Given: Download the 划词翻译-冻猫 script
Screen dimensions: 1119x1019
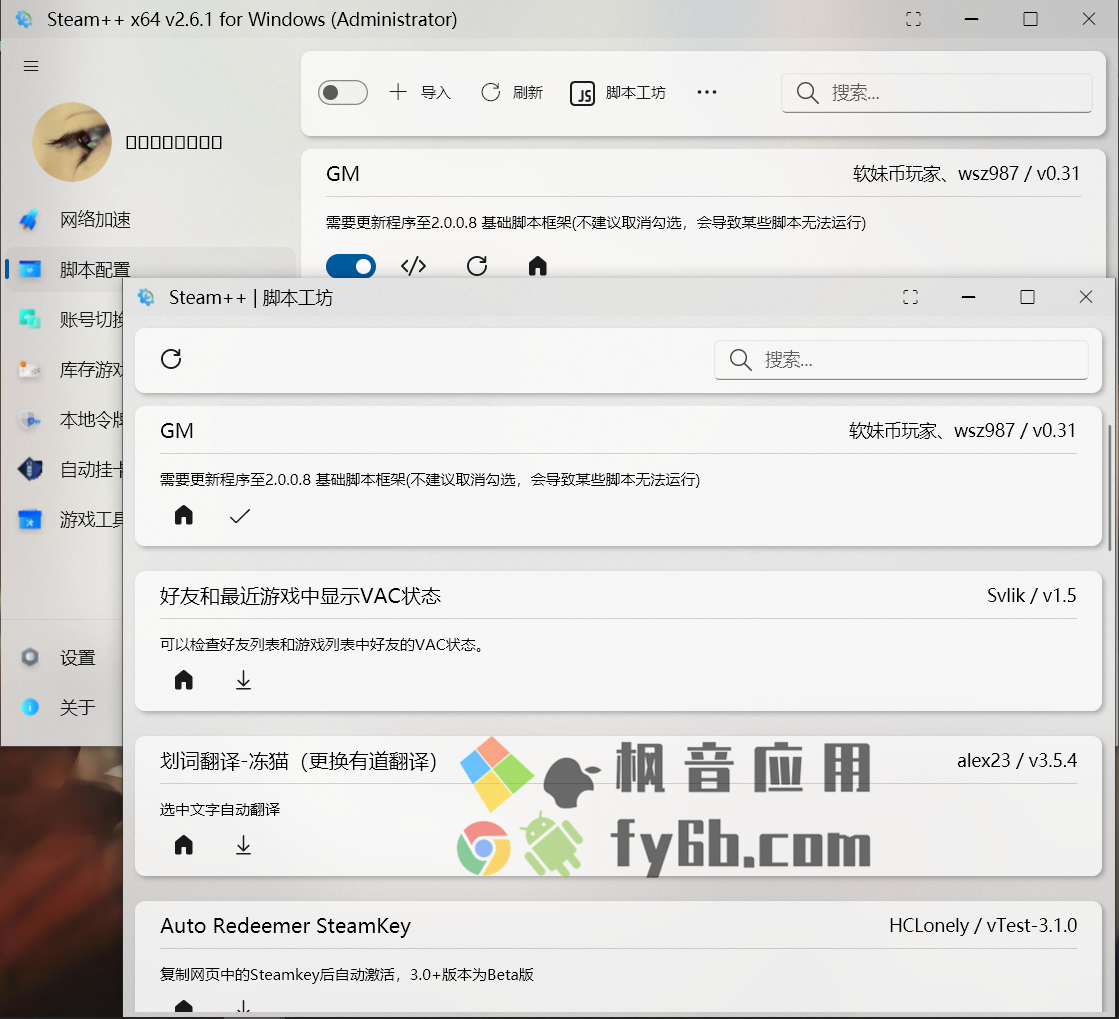Looking at the screenshot, I should (x=243, y=845).
